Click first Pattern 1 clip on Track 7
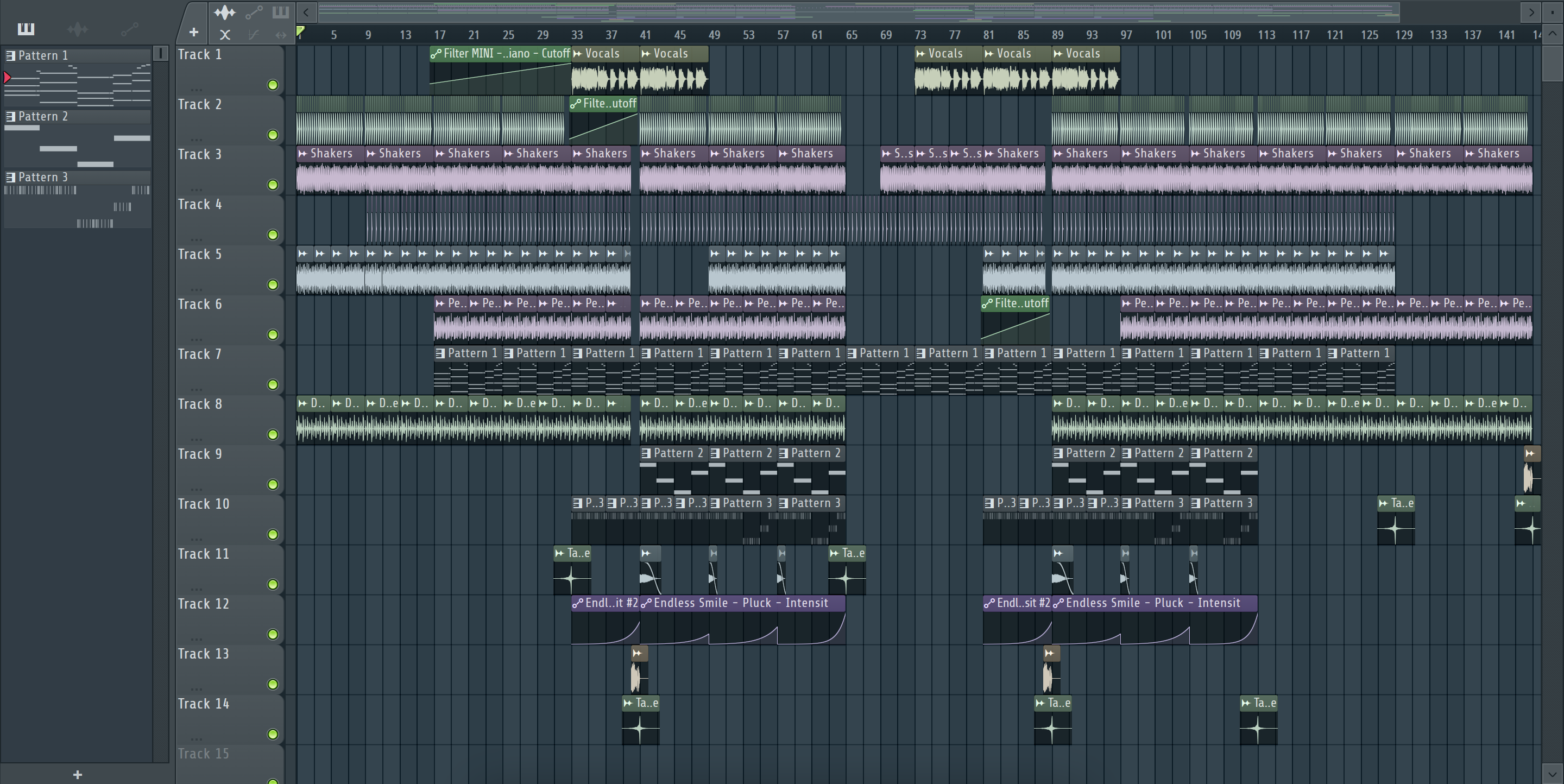This screenshot has height=784, width=1564. [x=468, y=369]
